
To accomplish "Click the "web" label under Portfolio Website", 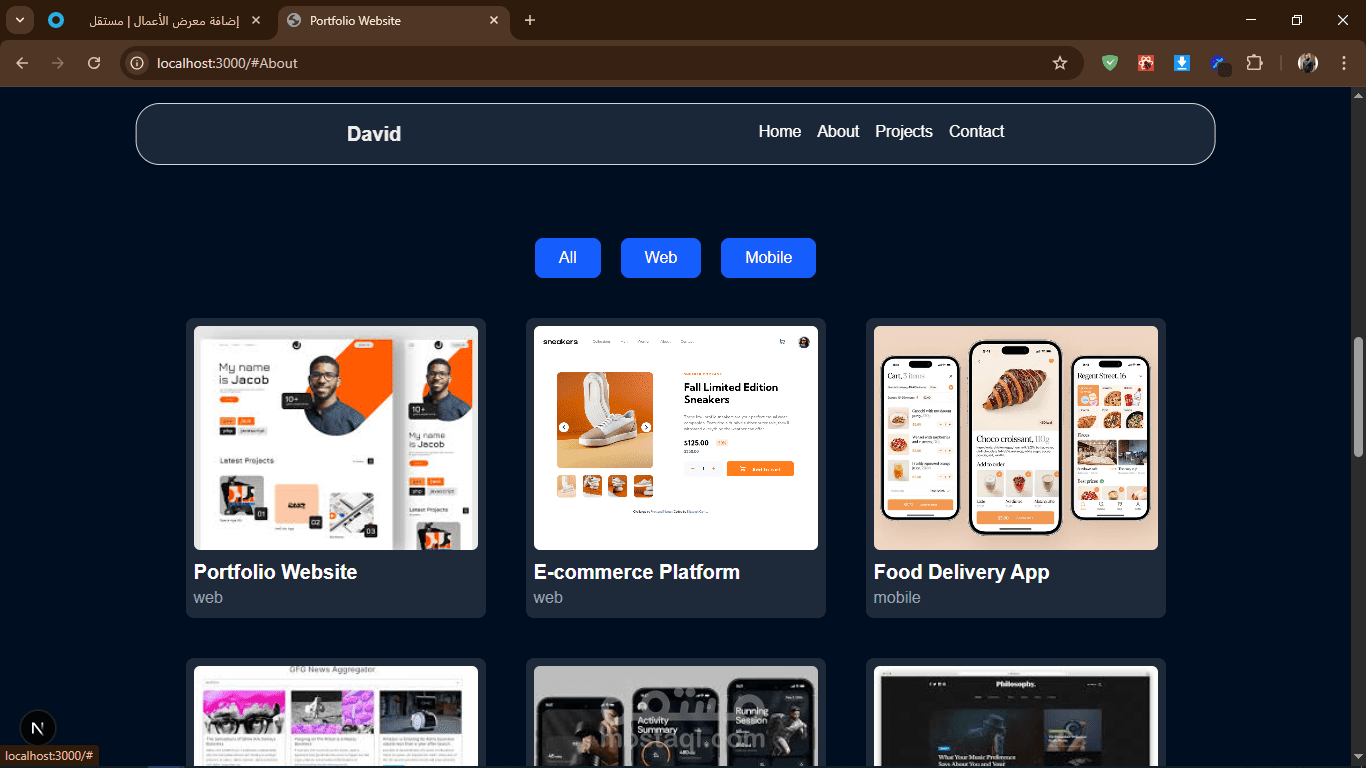I will [208, 598].
